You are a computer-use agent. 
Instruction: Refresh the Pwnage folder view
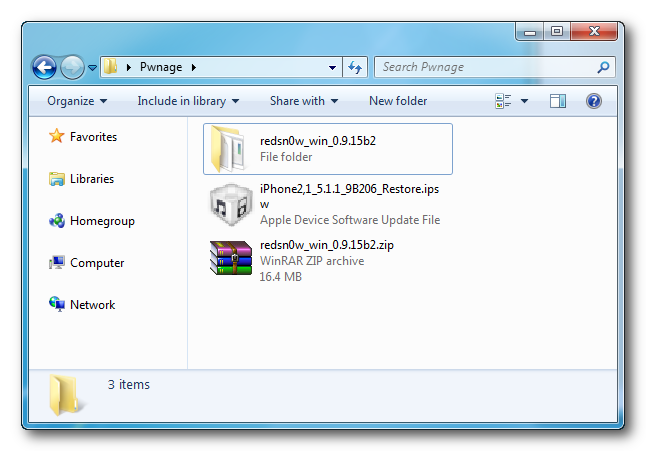click(x=355, y=67)
